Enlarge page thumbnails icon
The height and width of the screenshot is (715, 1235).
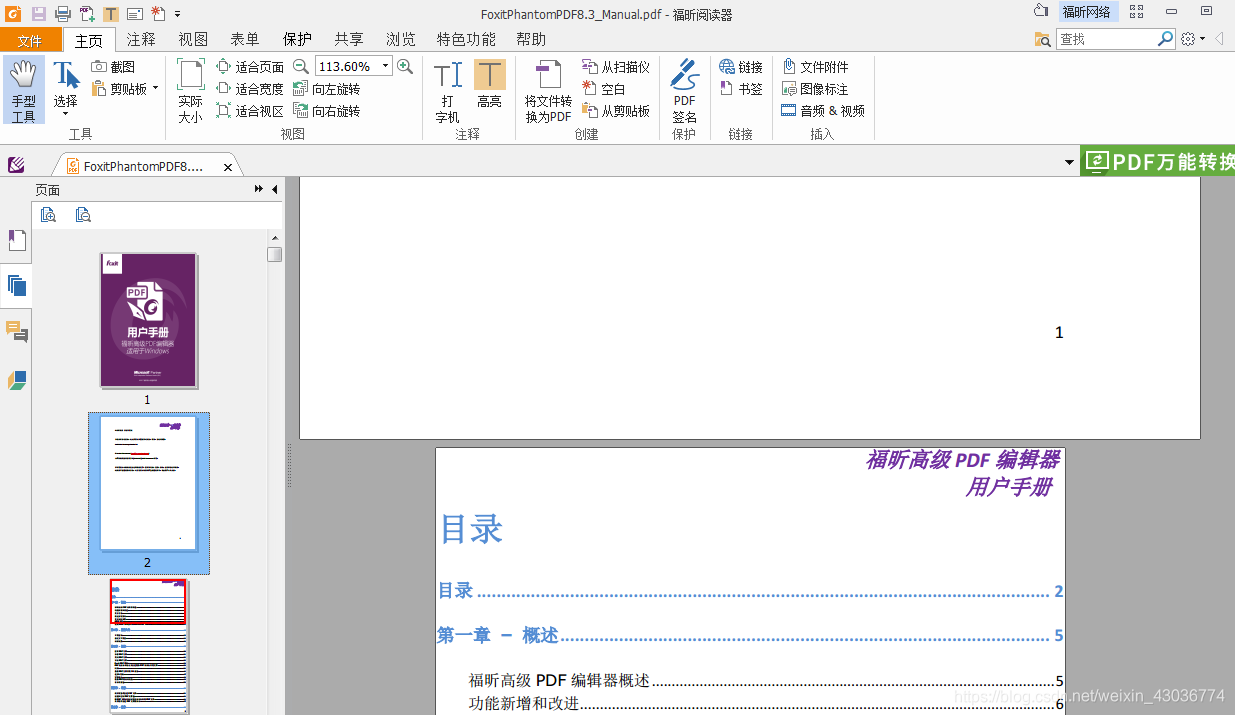pos(48,214)
